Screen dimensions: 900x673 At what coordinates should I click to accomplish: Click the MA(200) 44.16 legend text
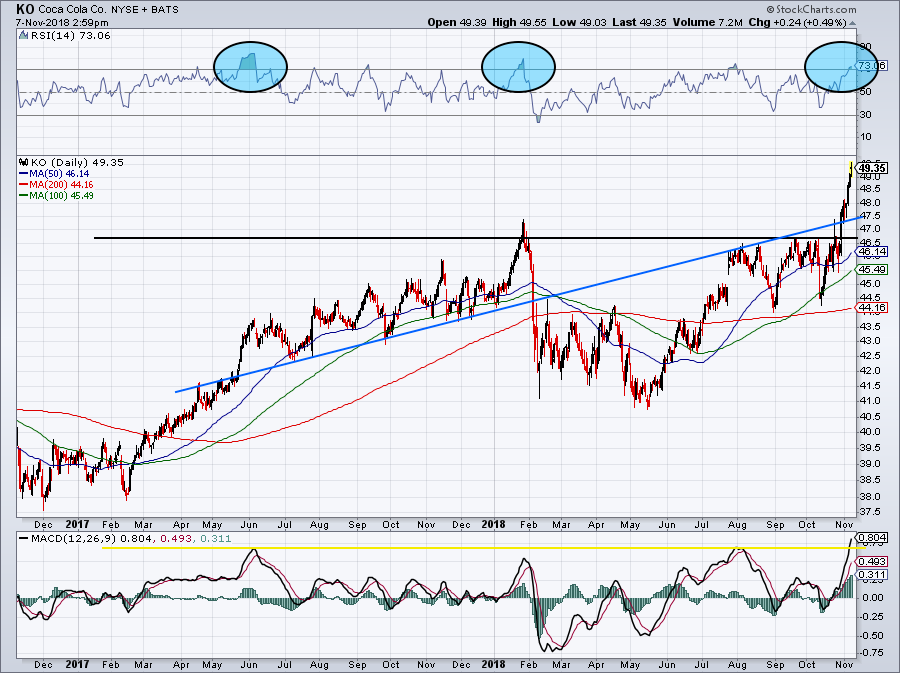tap(61, 185)
